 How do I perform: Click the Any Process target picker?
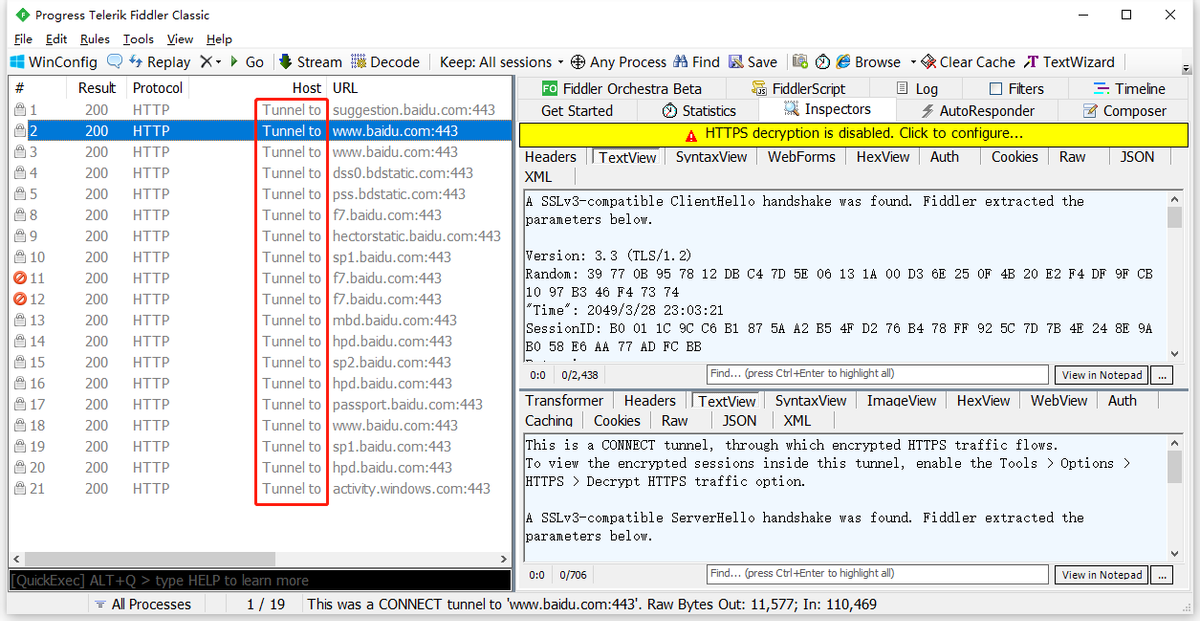[619, 62]
